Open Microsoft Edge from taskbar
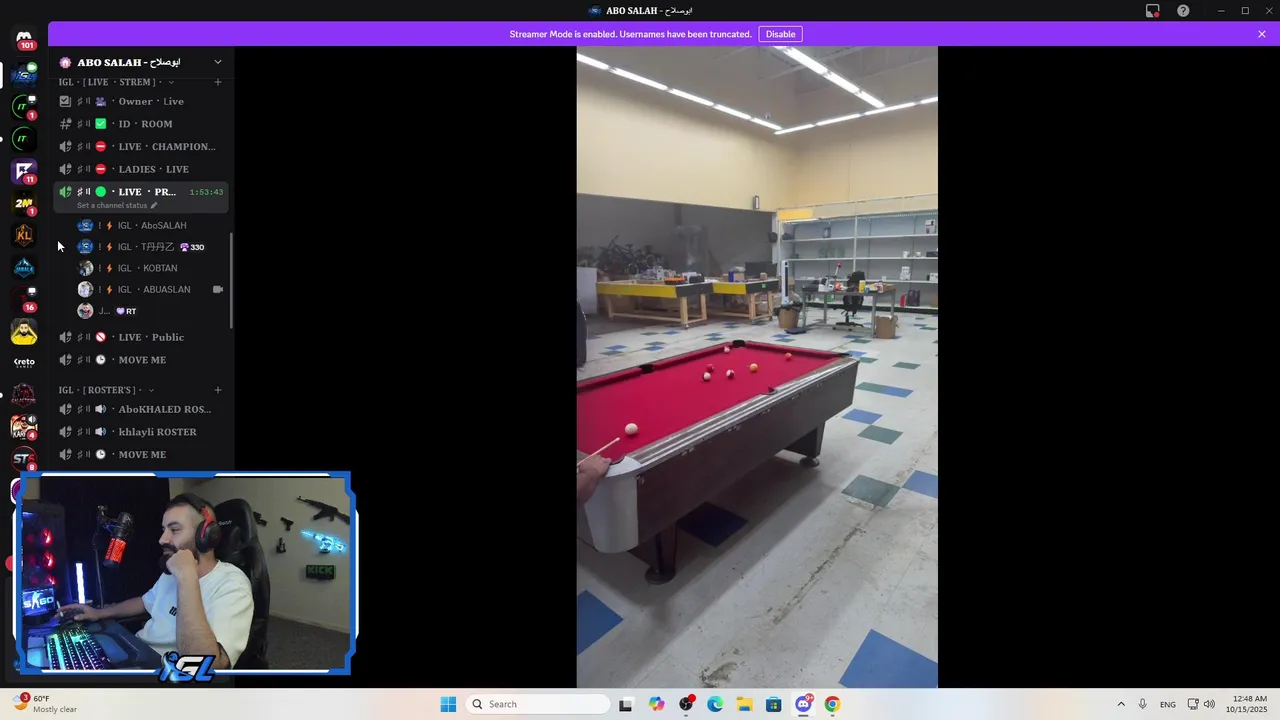Viewport: 1280px width, 720px height. pyautogui.click(x=715, y=704)
